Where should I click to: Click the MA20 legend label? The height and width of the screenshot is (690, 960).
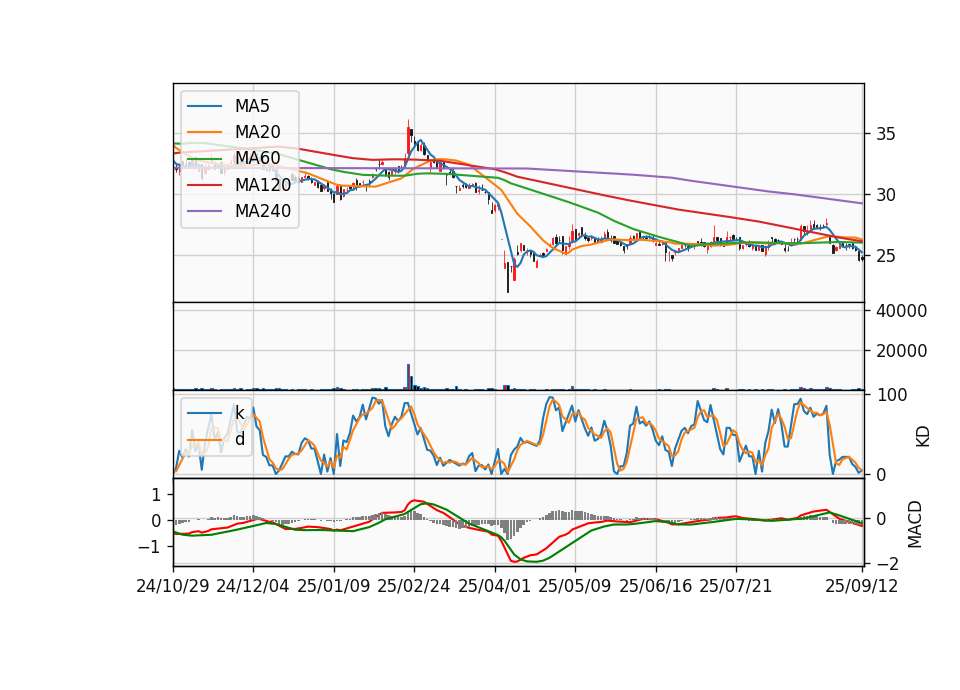point(257,132)
